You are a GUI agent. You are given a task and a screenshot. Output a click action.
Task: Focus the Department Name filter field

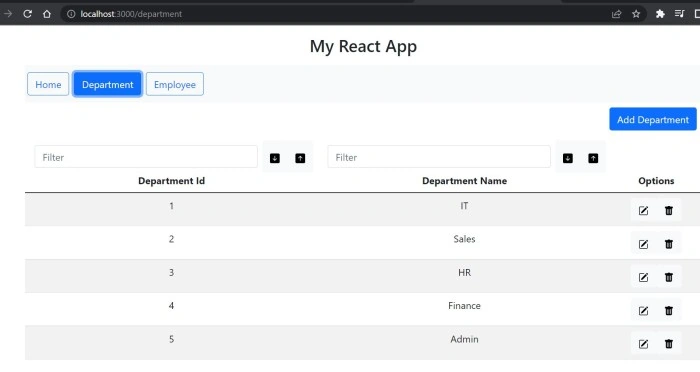tap(439, 157)
